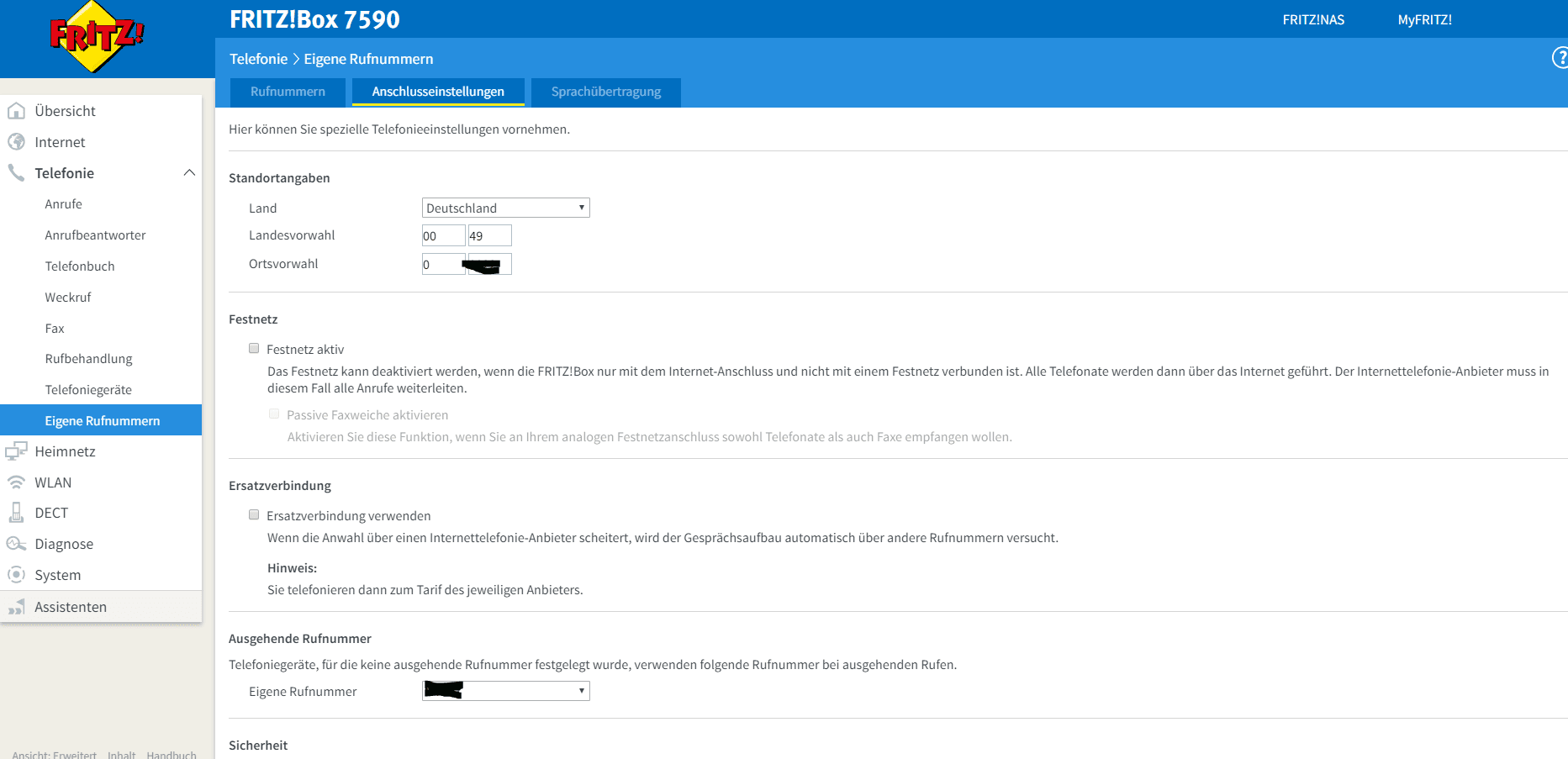1568x759 pixels.
Task: Open Diagnose in the sidebar
Action: click(64, 544)
